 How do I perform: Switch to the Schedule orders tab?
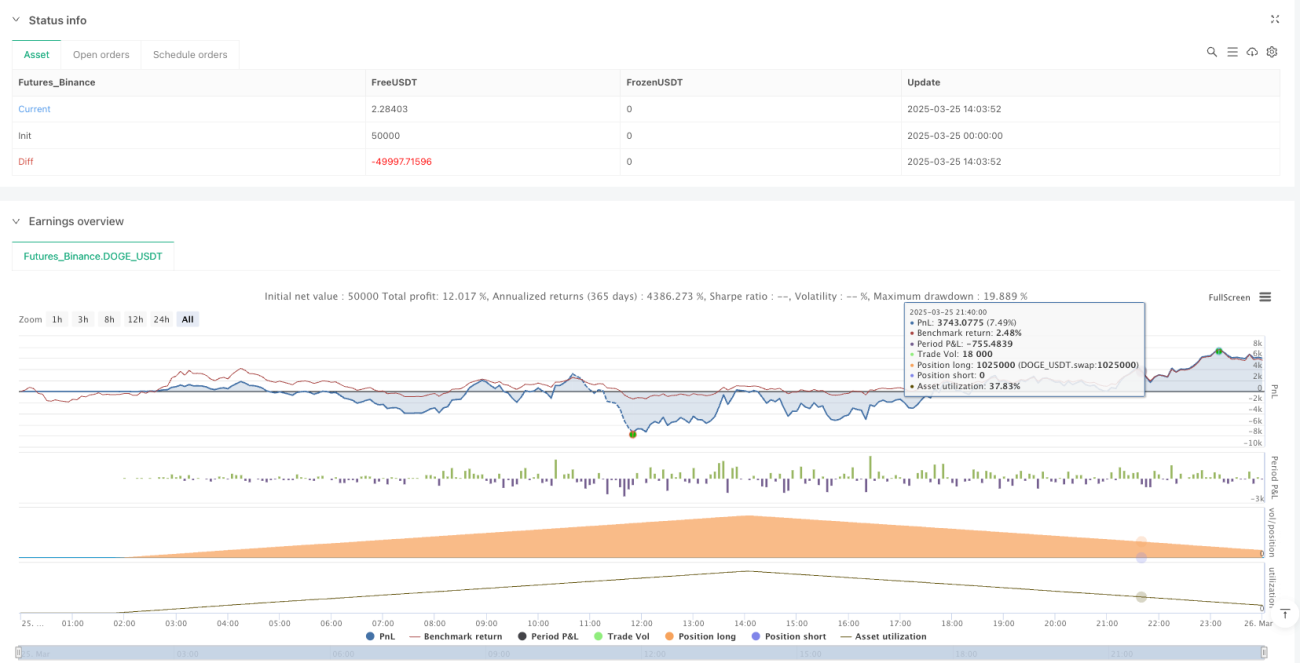(x=190, y=55)
